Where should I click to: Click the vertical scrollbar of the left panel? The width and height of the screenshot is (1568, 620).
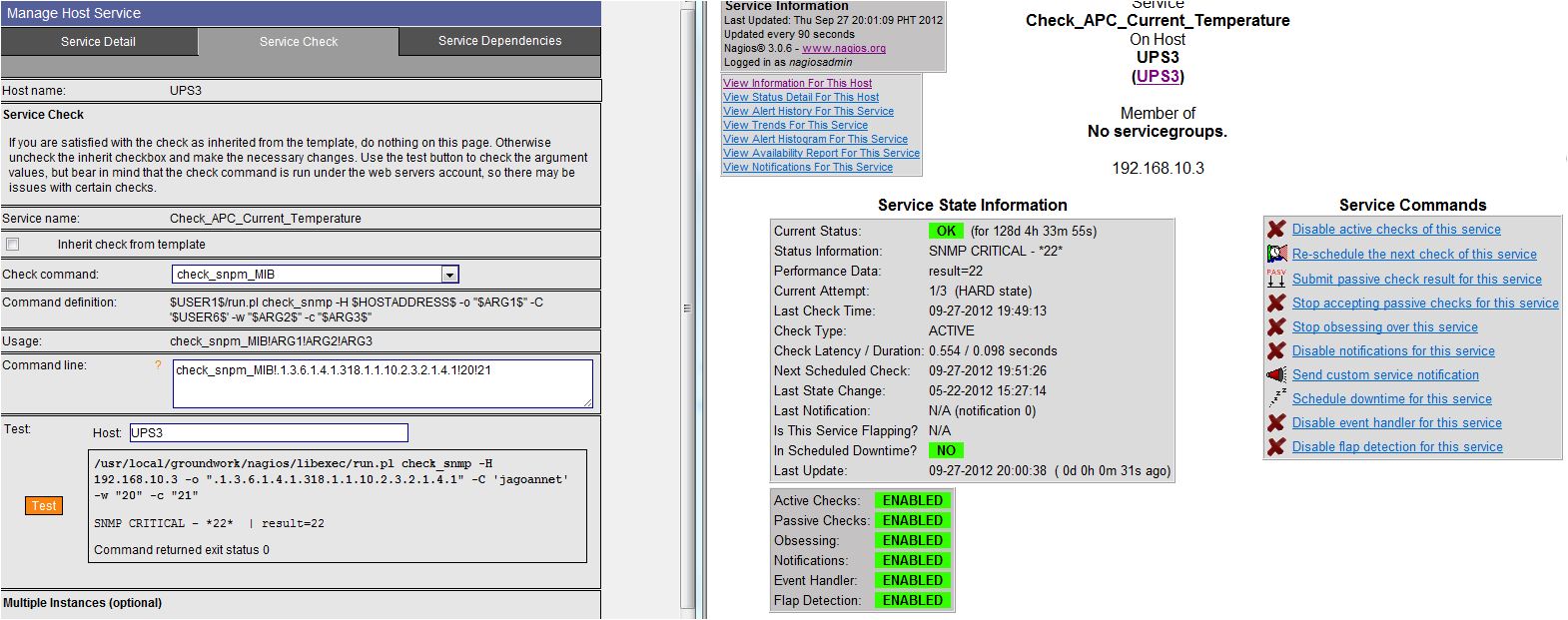point(687,308)
